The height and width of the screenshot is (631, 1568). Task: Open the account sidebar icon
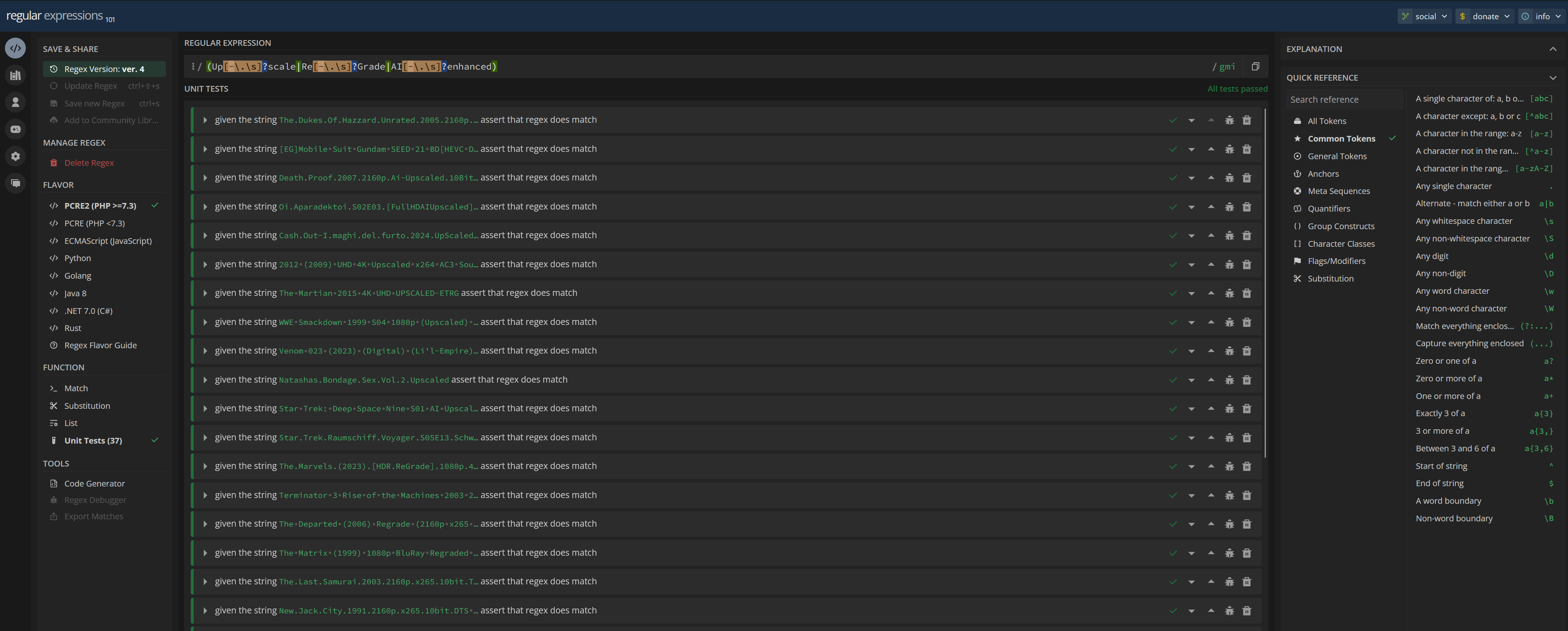(x=15, y=102)
